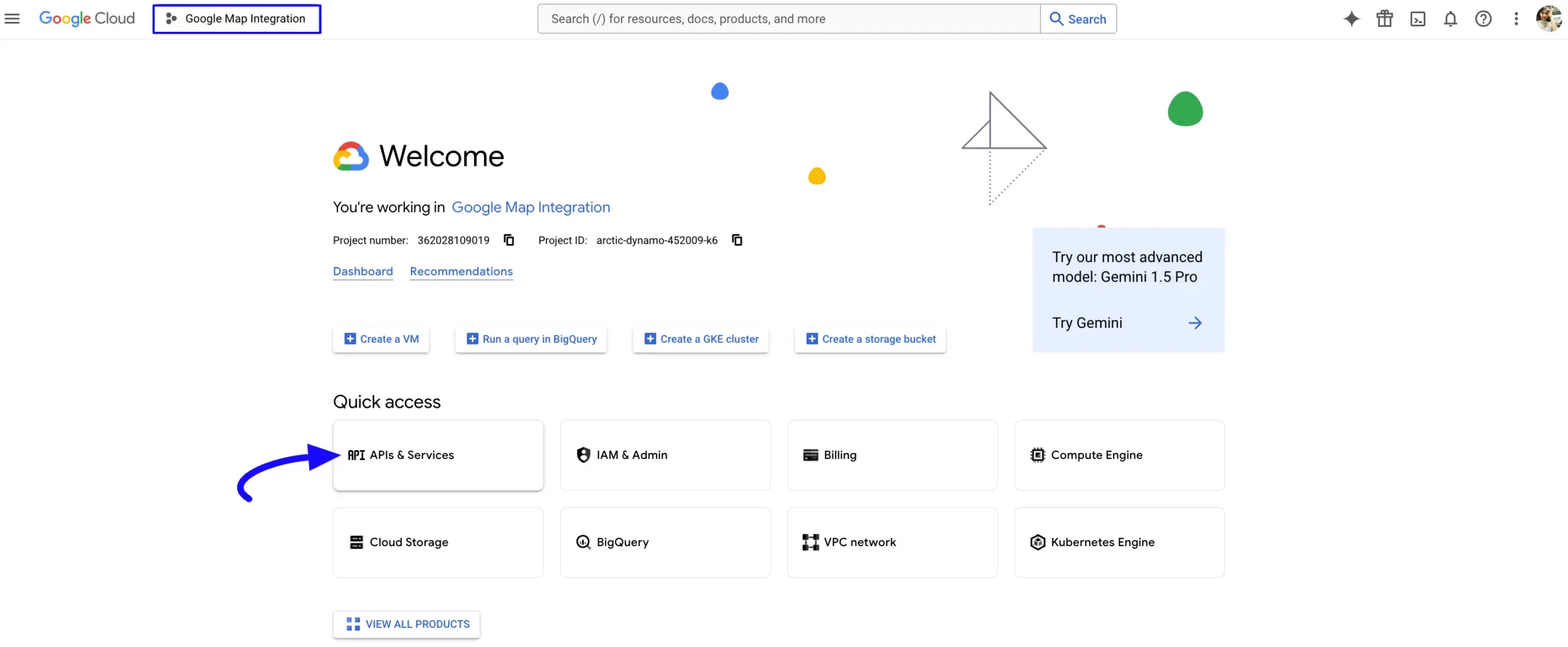
Task: Click the Gemini 1.5 Pro promo text
Action: 1127,267
